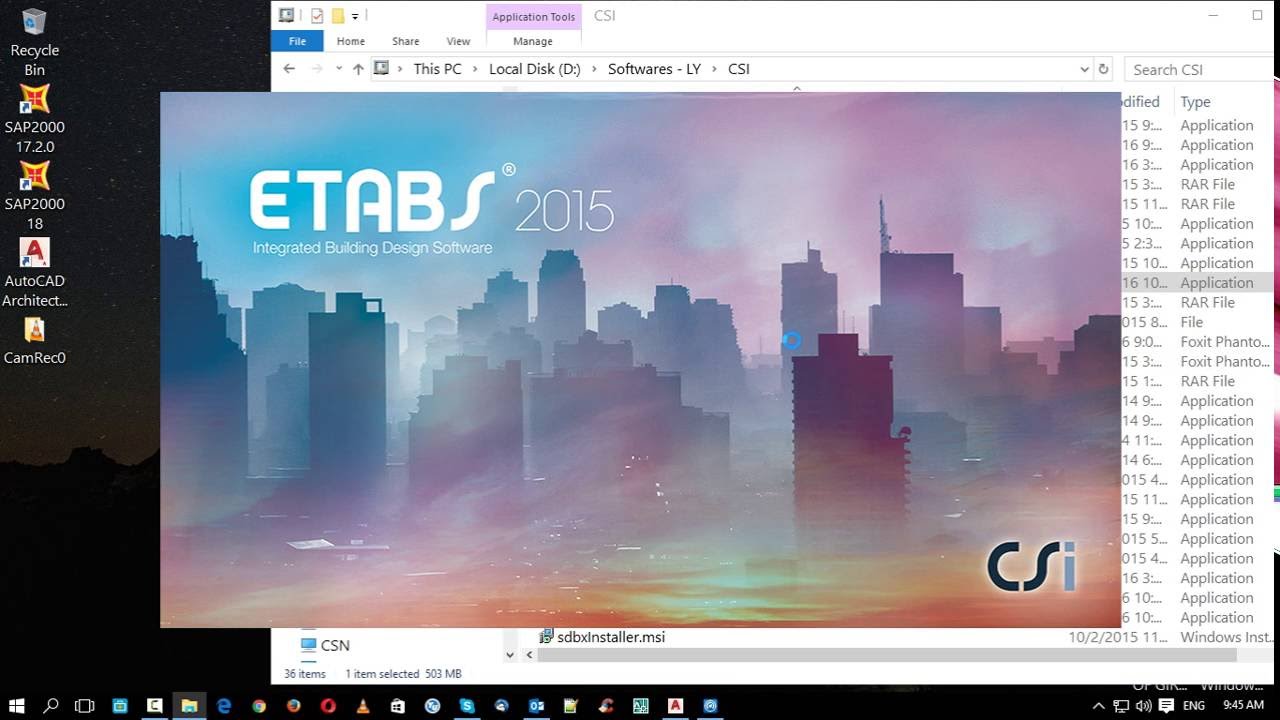Select CSN in the navigation pane
Viewport: 1280px width, 720px height.
[x=335, y=645]
